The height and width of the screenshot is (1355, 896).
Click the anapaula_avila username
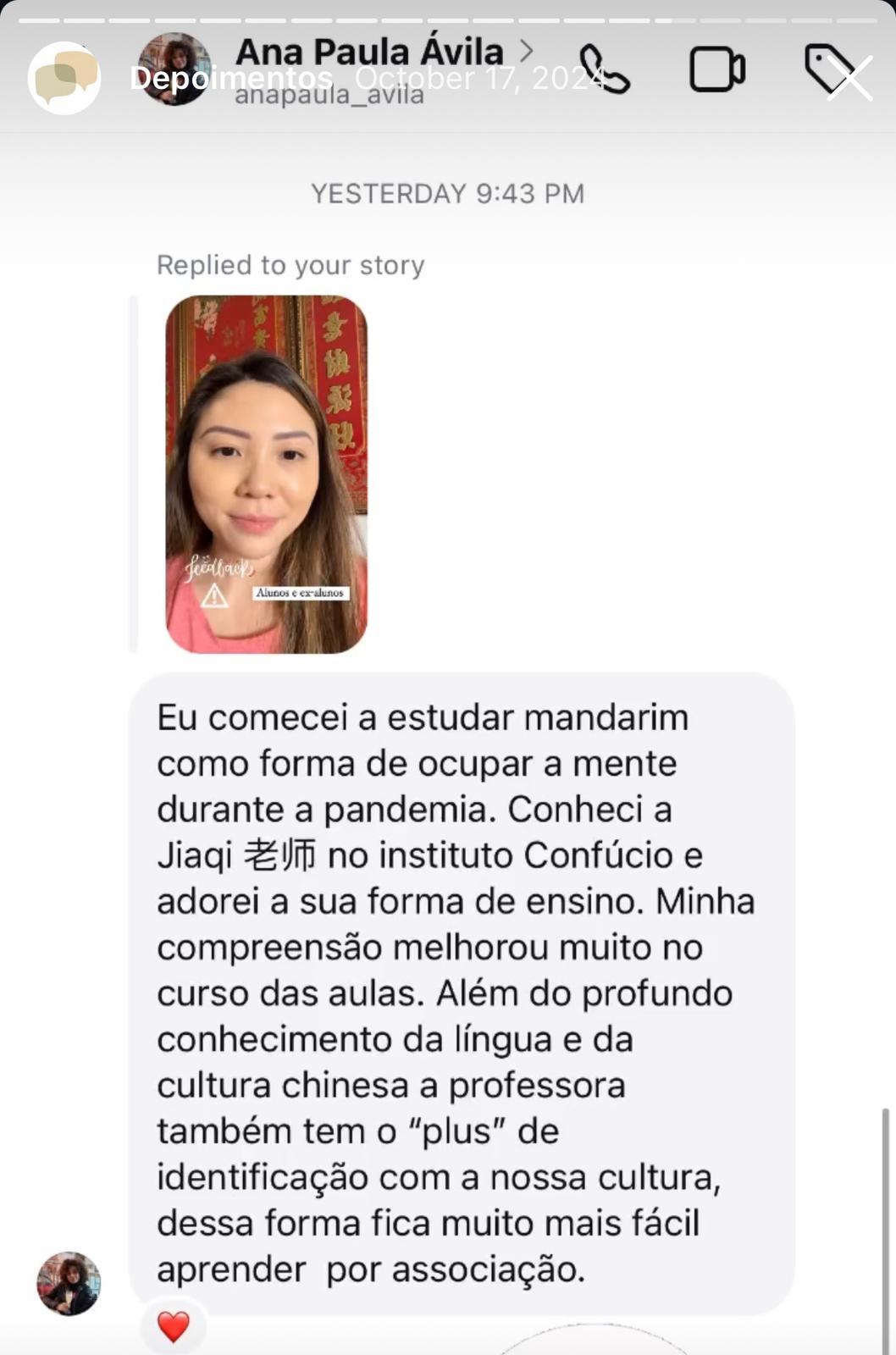(329, 95)
